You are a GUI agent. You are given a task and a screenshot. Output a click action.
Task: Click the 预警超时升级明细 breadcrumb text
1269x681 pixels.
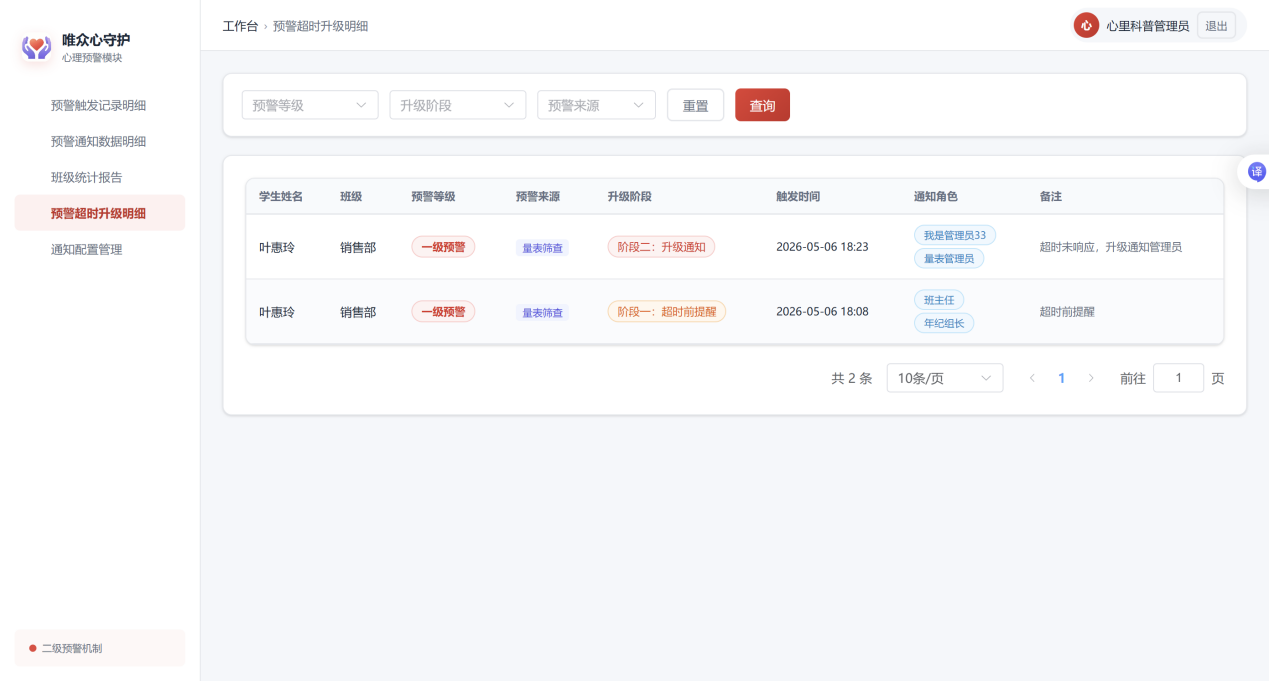(320, 26)
